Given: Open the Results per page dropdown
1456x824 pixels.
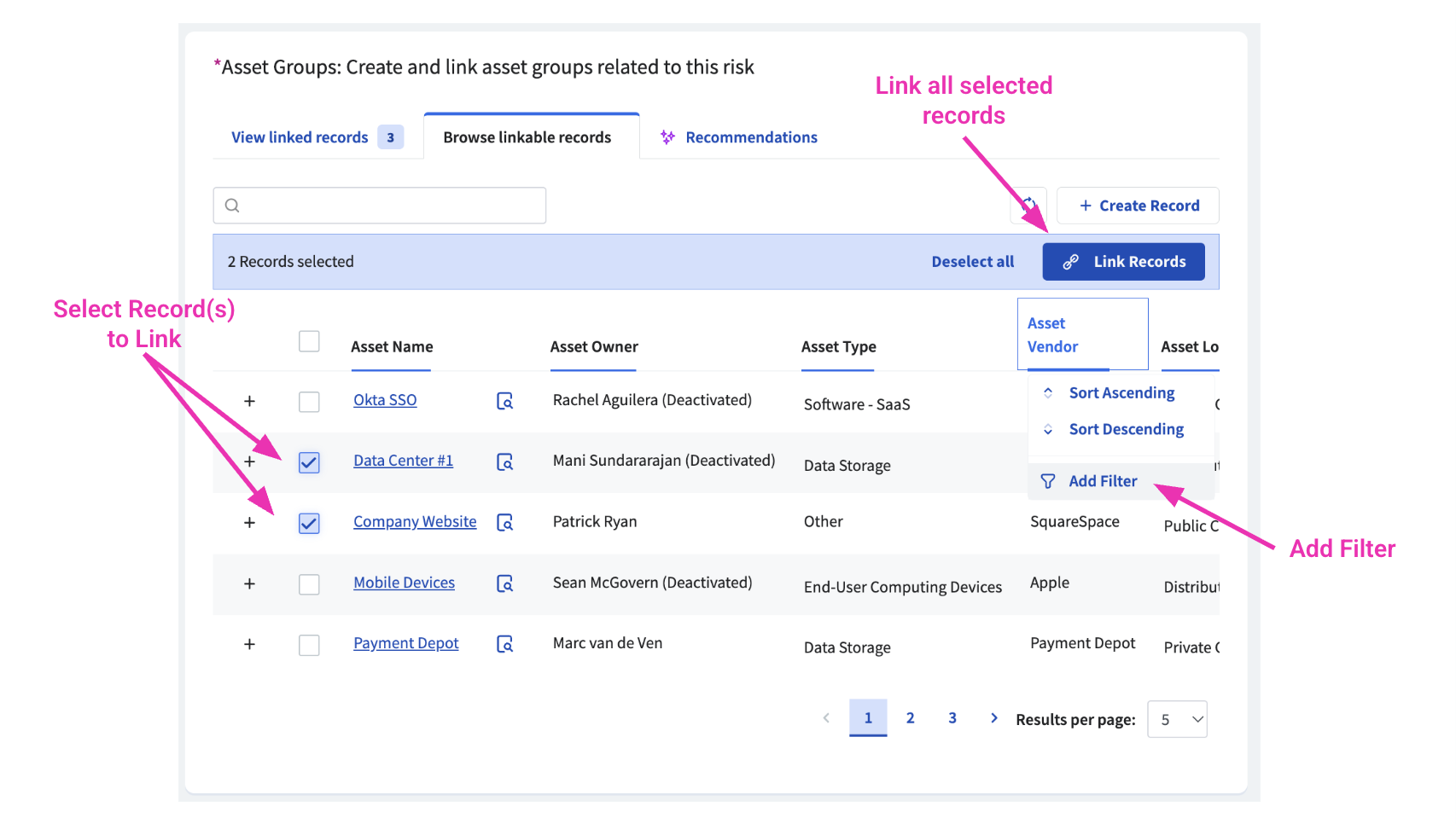Looking at the screenshot, I should pyautogui.click(x=1177, y=719).
